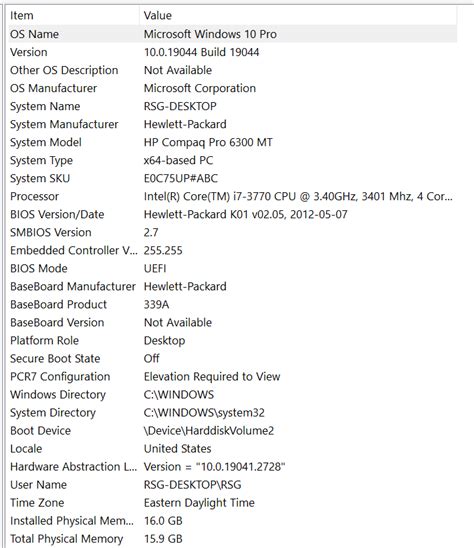The image size is (474, 548).
Task: Select the Processor row
Action: 232,196
